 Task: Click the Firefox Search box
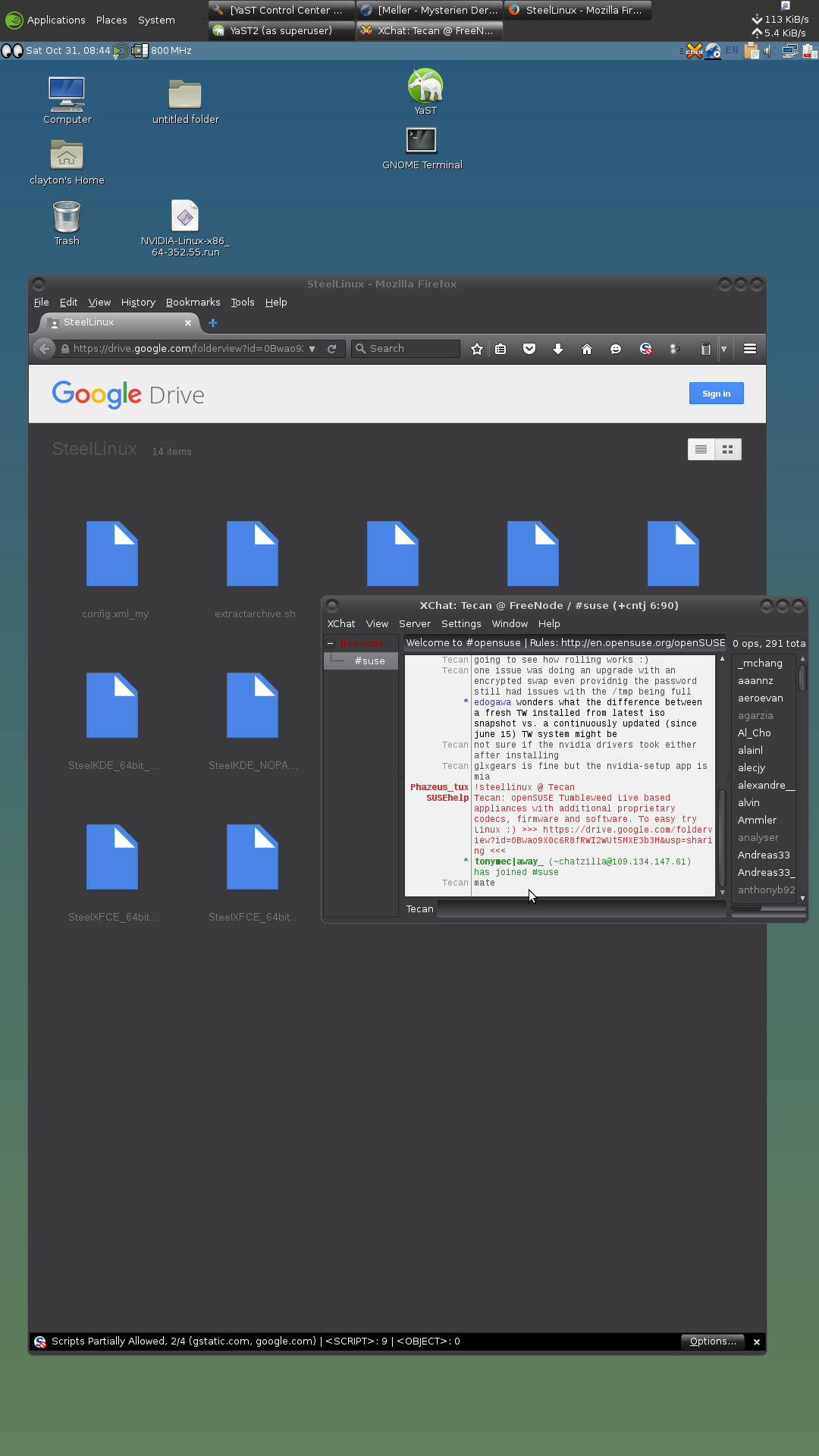[x=406, y=349]
